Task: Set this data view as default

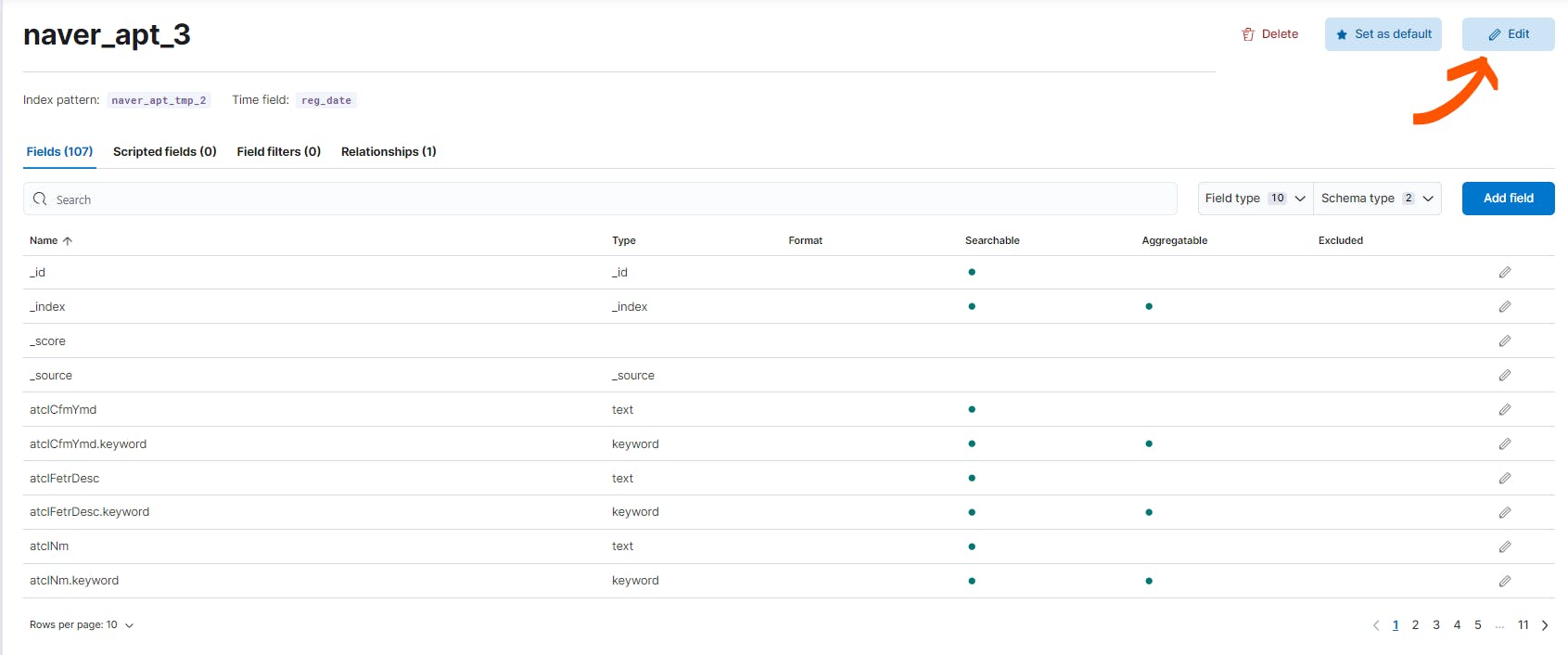Action: point(1383,34)
